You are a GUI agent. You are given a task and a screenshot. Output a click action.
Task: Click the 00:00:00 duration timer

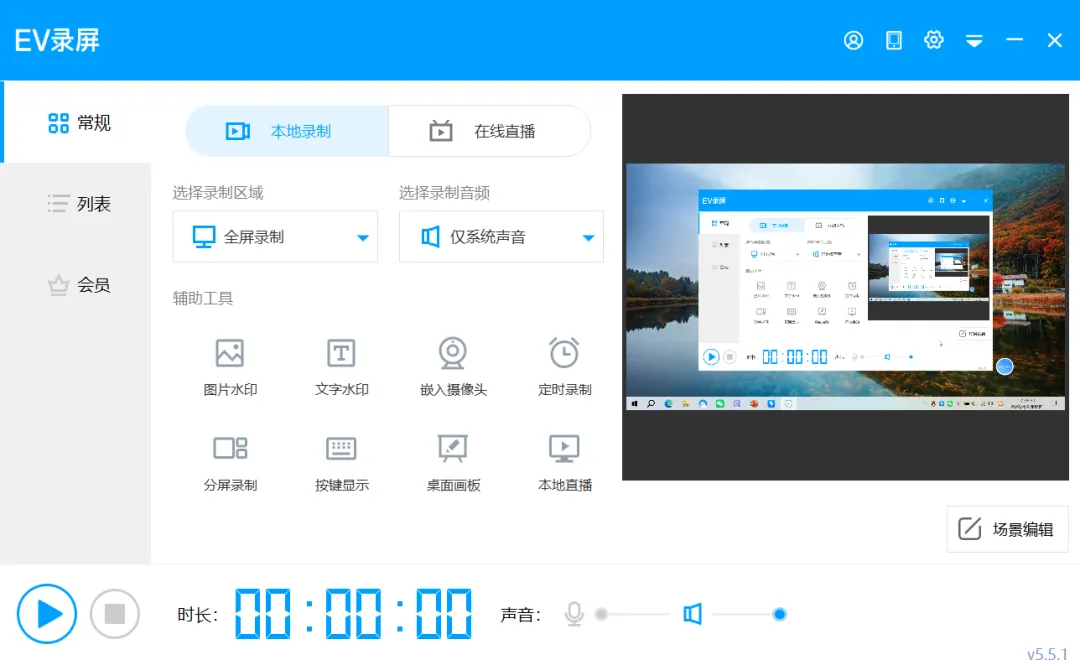[x=353, y=614]
